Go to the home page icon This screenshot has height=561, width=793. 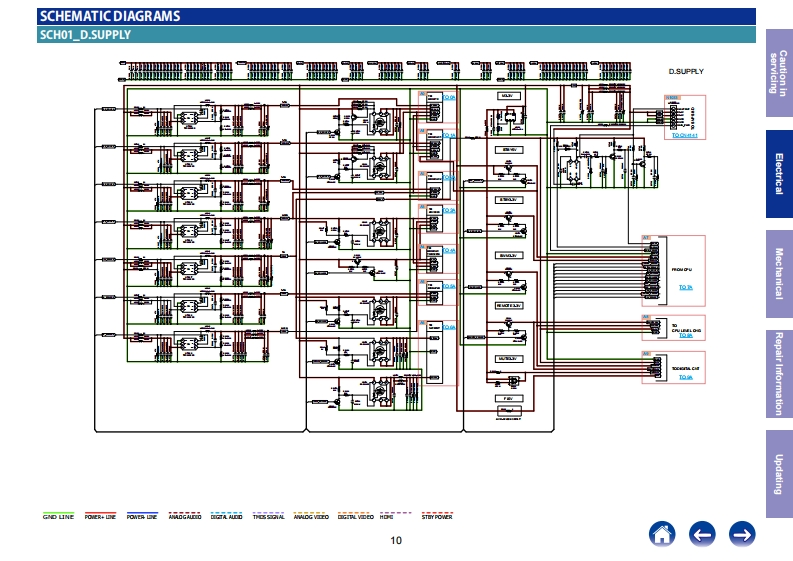click(x=662, y=534)
